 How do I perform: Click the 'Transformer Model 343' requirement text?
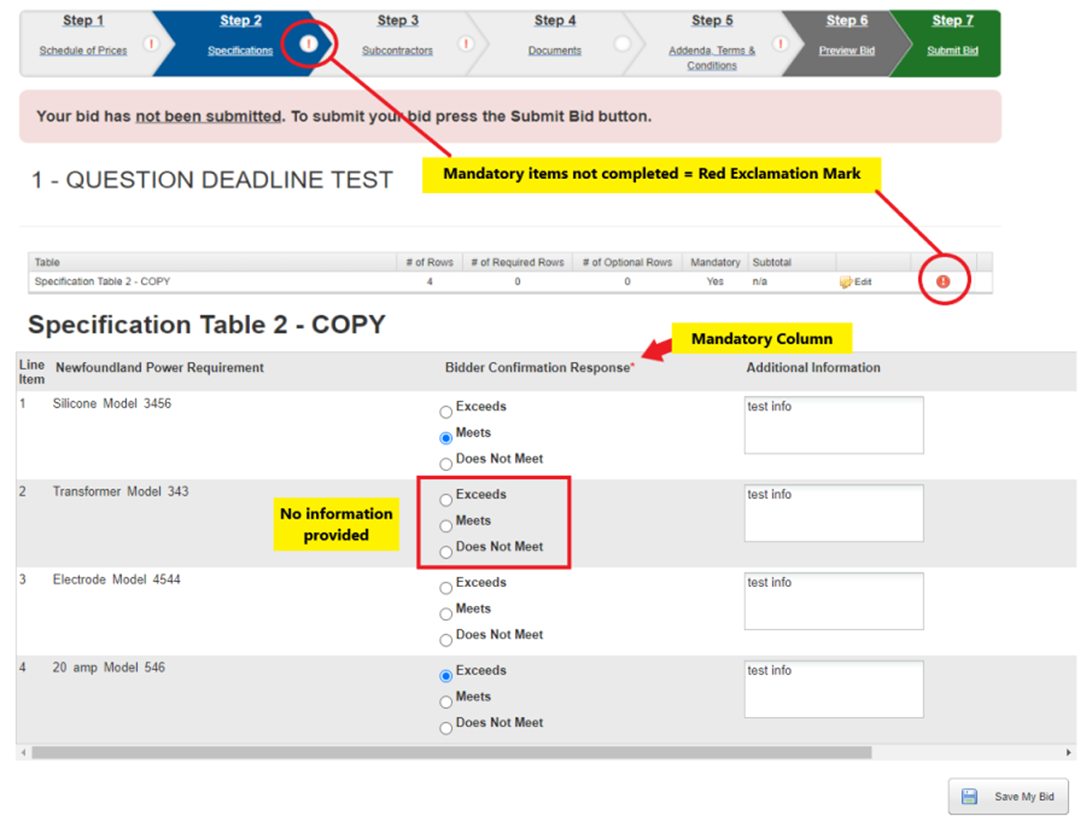[120, 491]
